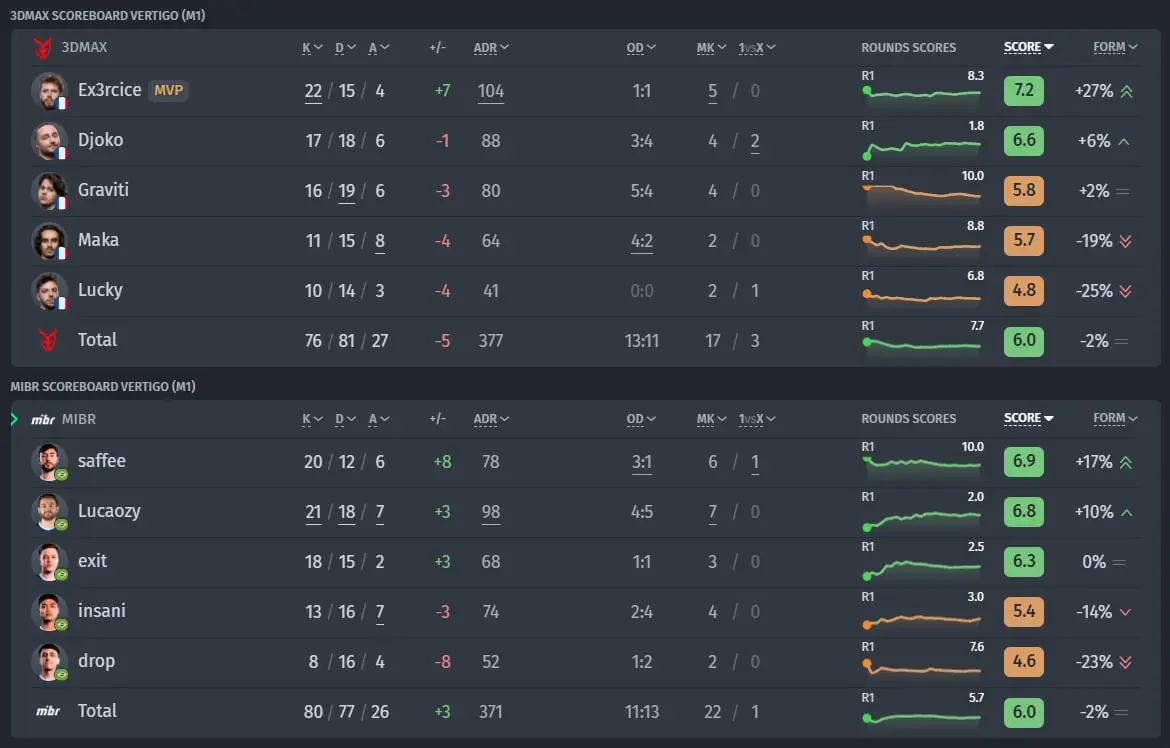Sort MIBR table by K column
Viewport: 1170px width, 748px height.
[312, 419]
